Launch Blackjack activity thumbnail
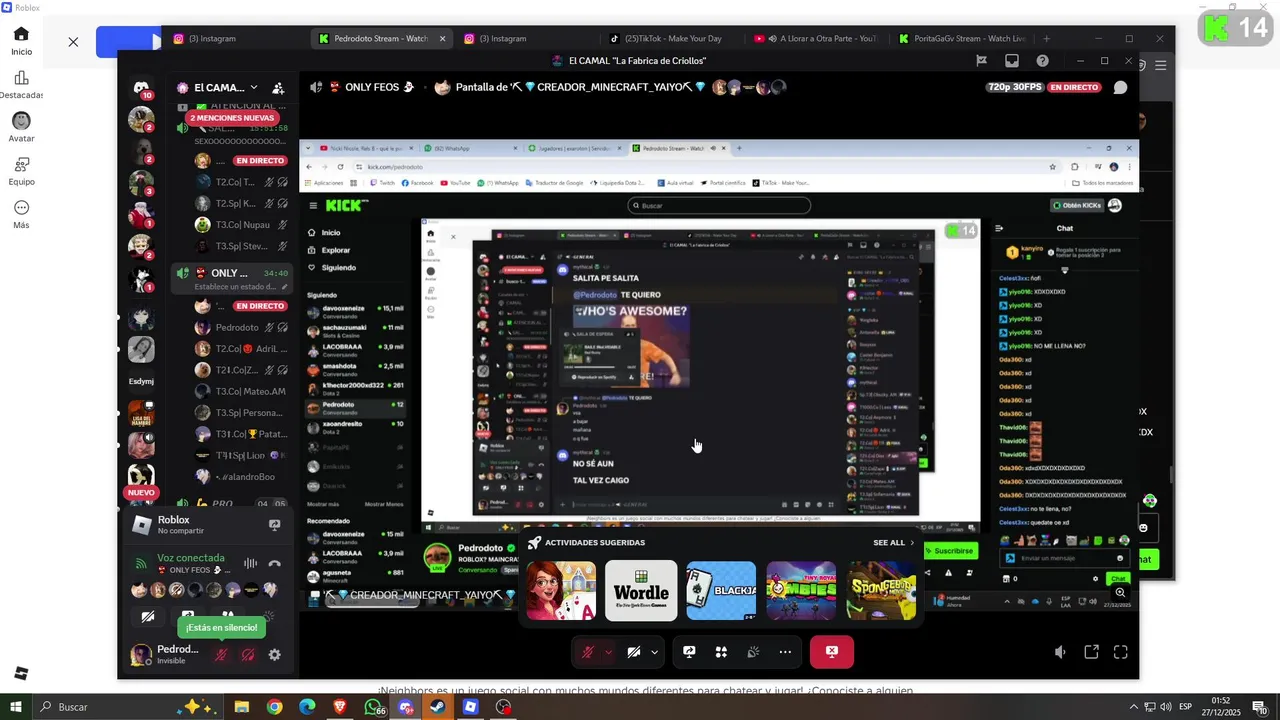 click(721, 590)
